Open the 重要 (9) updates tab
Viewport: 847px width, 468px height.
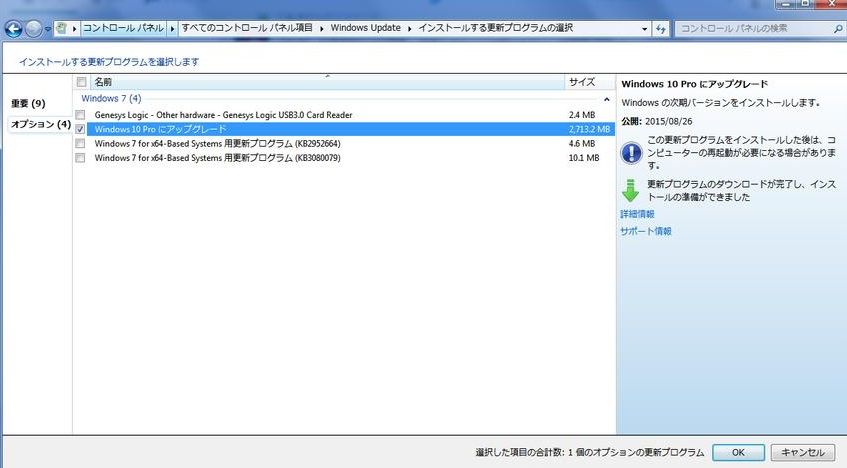(x=29, y=103)
